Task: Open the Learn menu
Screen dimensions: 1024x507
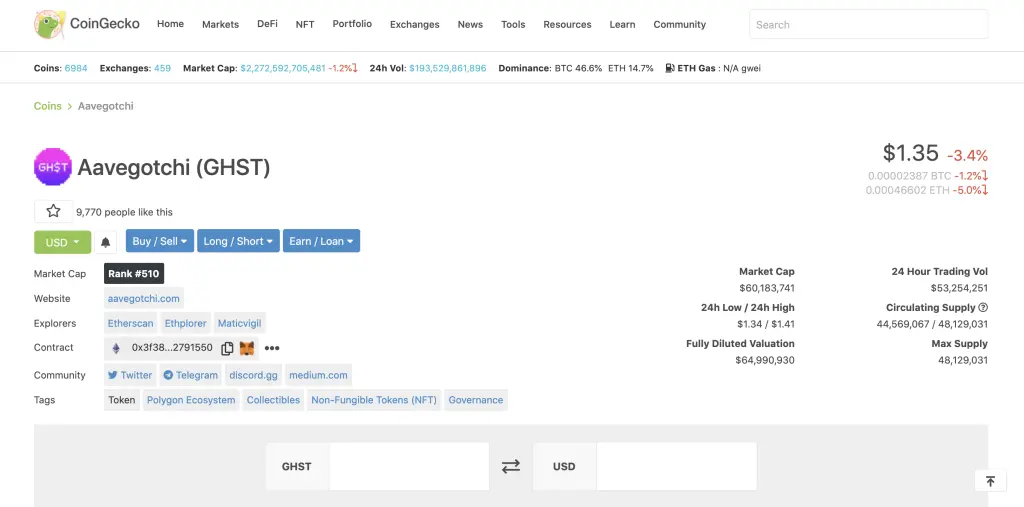Action: pos(622,24)
